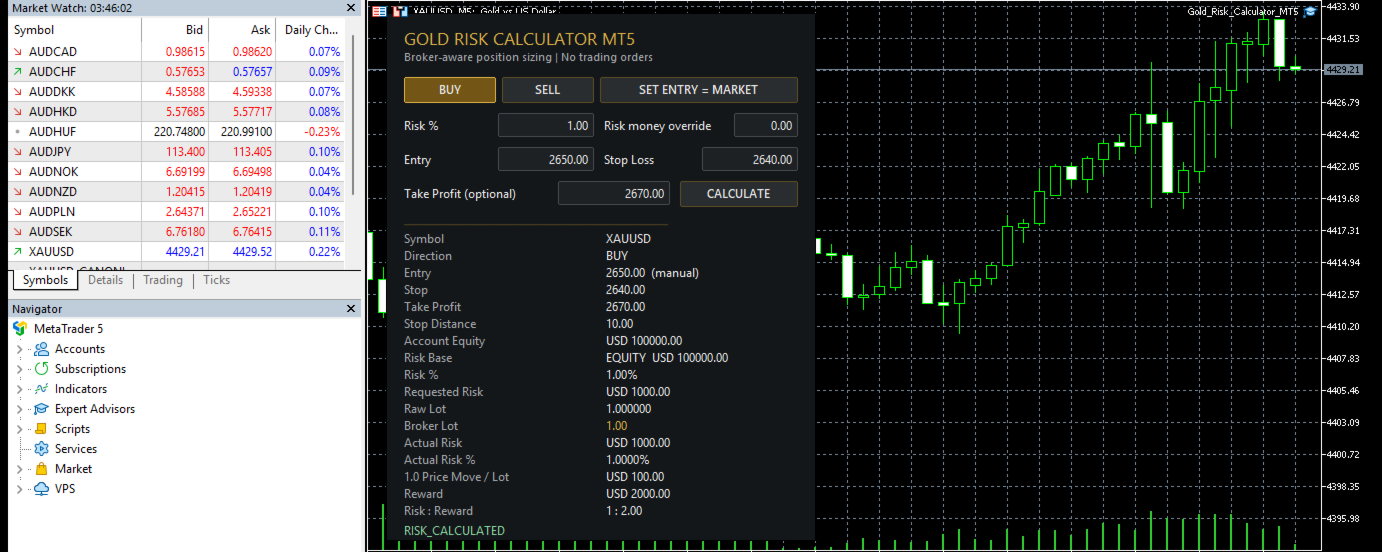Select the AUDPLN symbol row
Screen dimensions: 1382x552
click(x=176, y=212)
